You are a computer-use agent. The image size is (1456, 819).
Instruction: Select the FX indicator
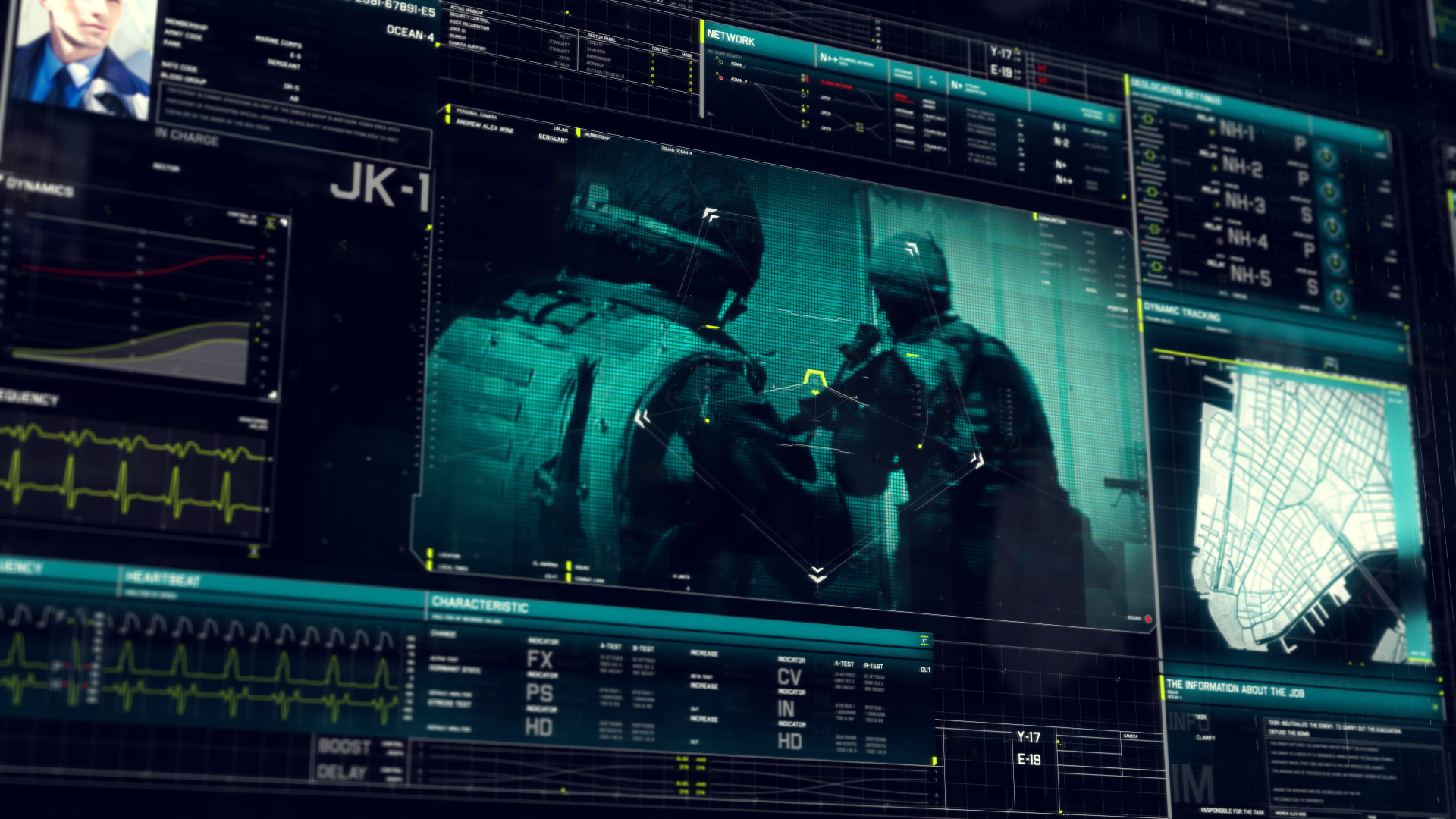(x=540, y=658)
